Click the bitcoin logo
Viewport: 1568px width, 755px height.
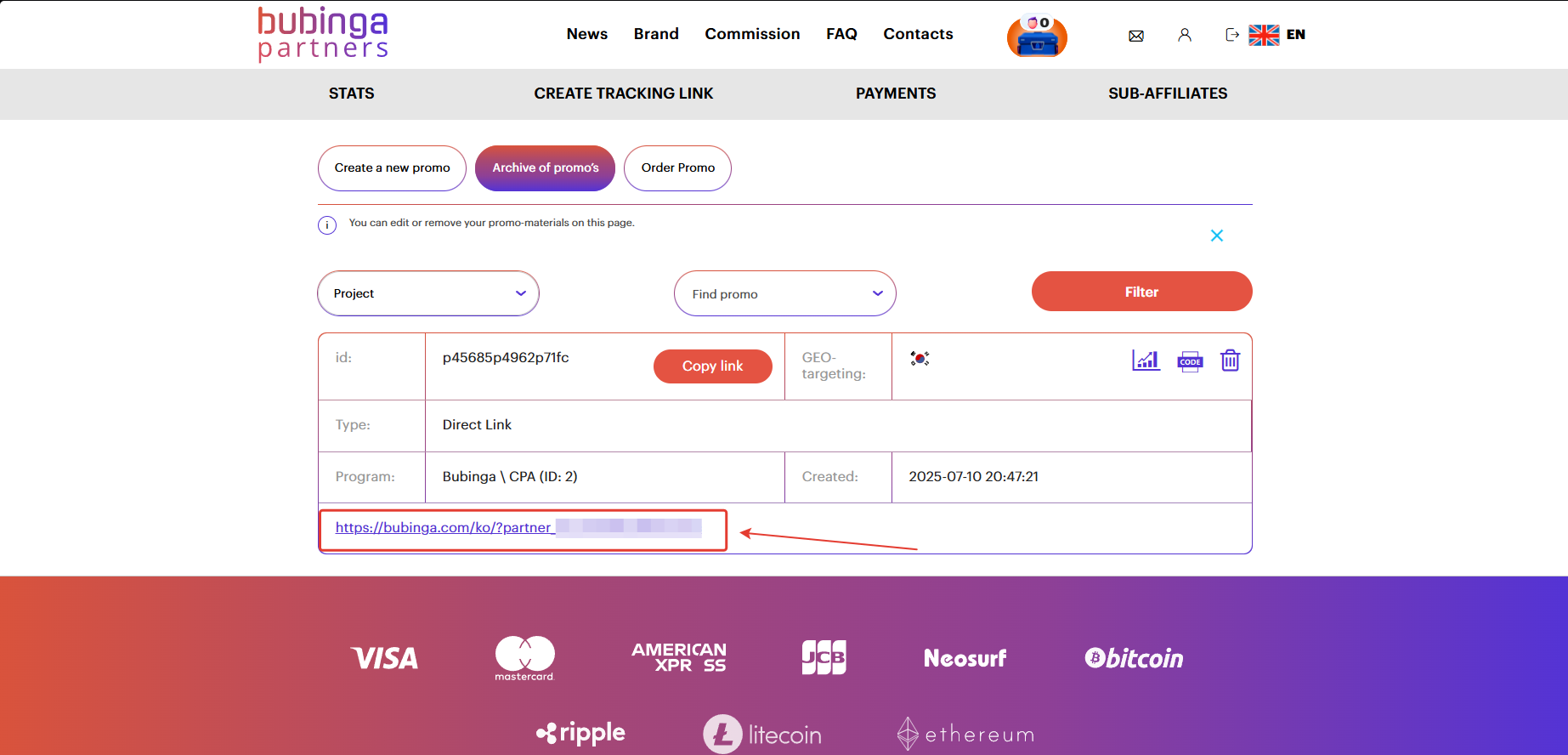click(1134, 658)
